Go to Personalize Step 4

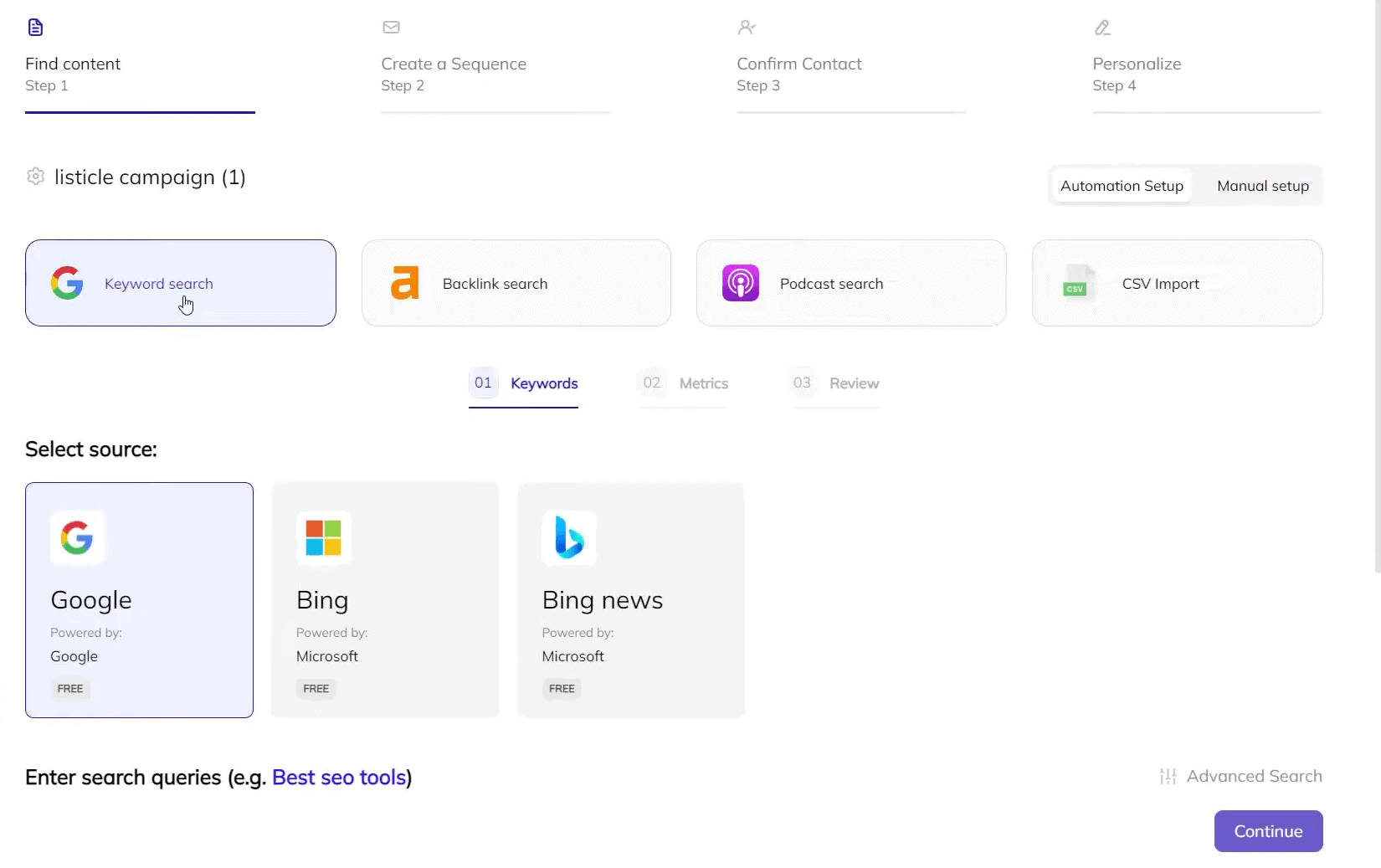coord(1207,67)
